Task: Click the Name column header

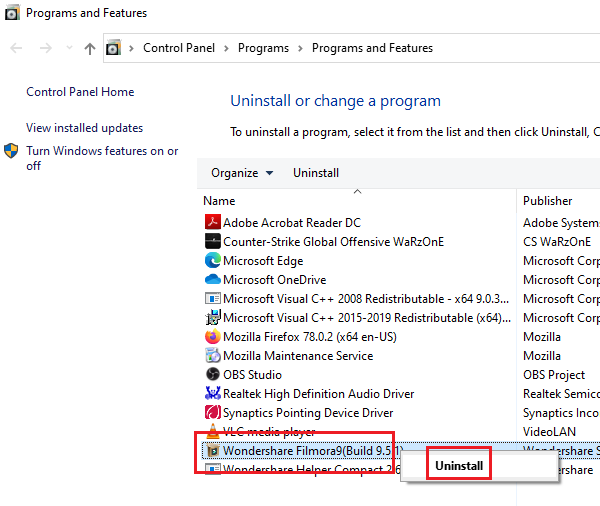Action: coord(219,201)
